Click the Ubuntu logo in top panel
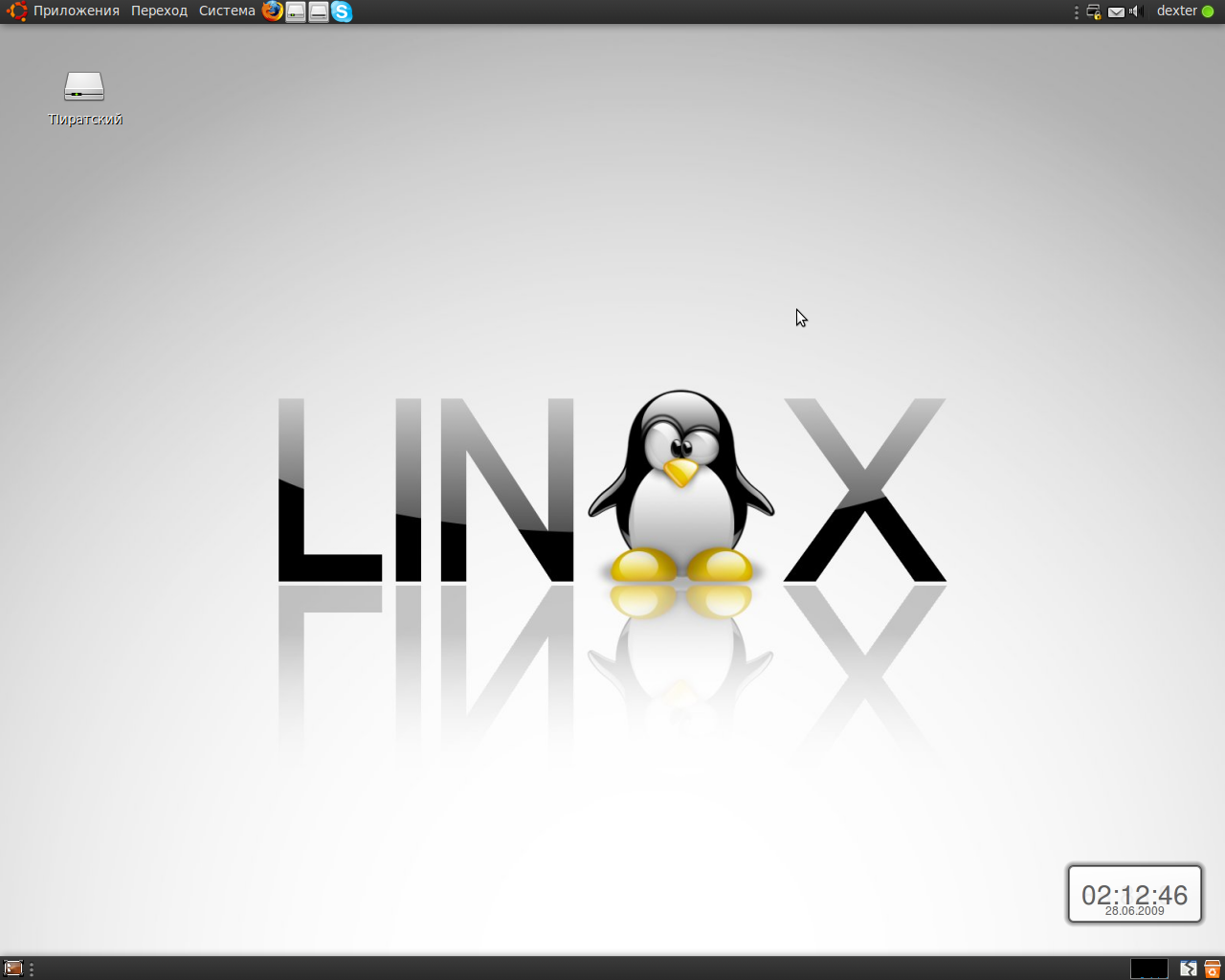Screen dimensions: 1225x980 pyautogui.click(x=16, y=11)
